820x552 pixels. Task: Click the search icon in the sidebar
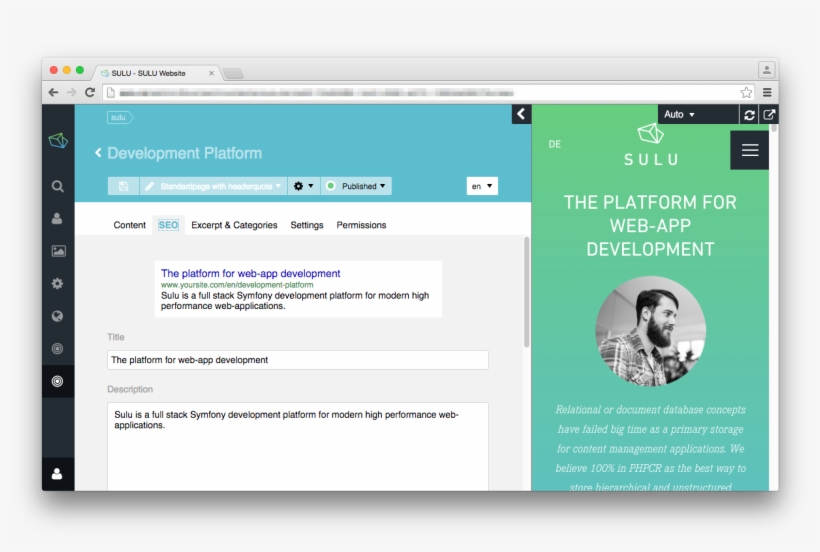click(x=58, y=186)
